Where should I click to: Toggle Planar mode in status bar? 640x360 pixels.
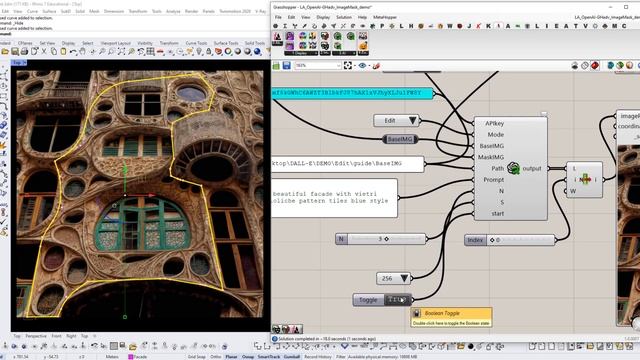point(231,357)
